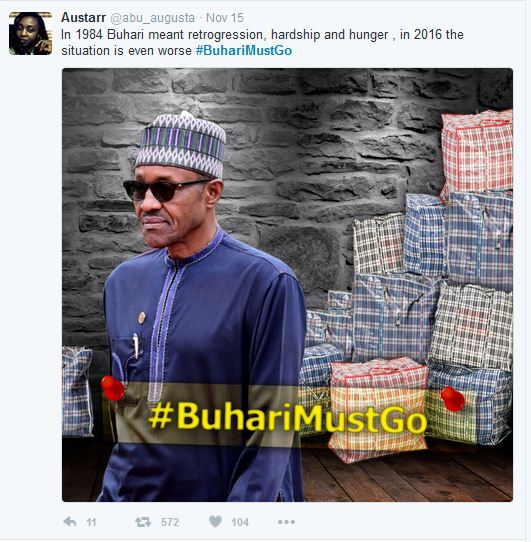Click the like count 104
This screenshot has height=542, width=531.
(240, 522)
